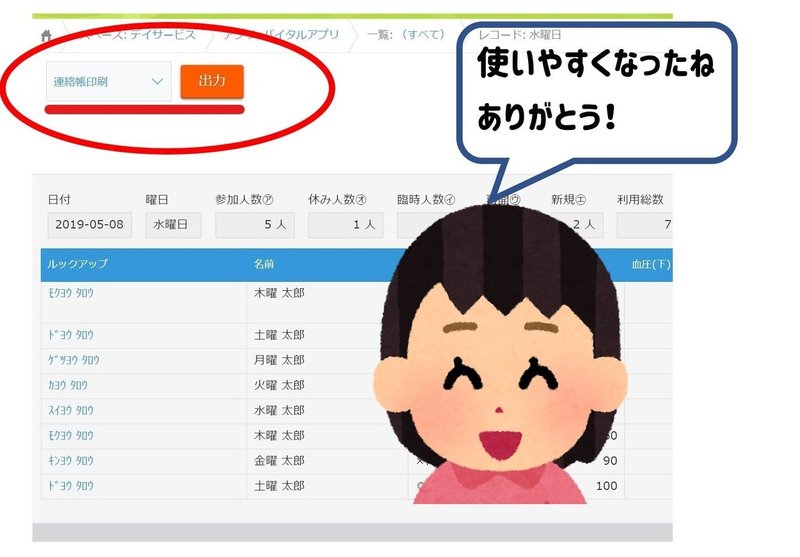Click the ルックアップ column header
The image size is (800, 557).
[x=77, y=264]
